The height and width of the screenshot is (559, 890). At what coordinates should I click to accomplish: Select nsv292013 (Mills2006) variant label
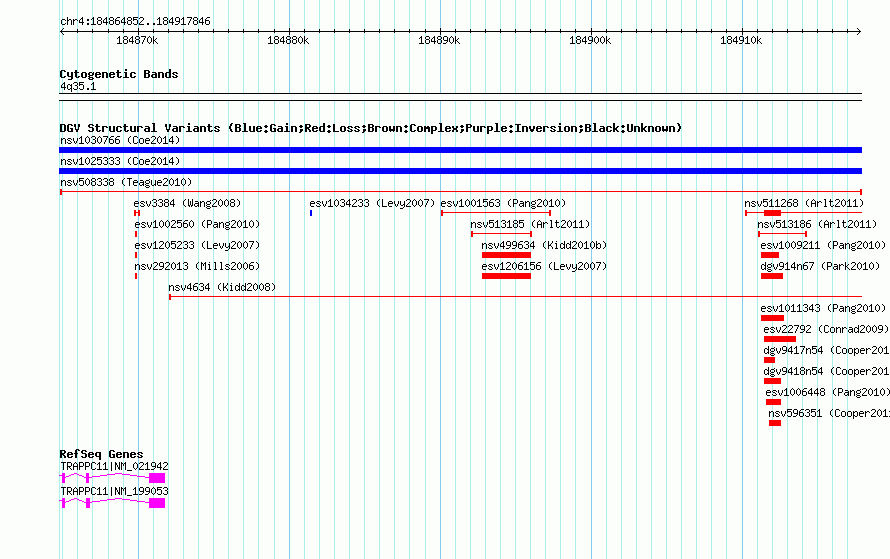coord(197,266)
